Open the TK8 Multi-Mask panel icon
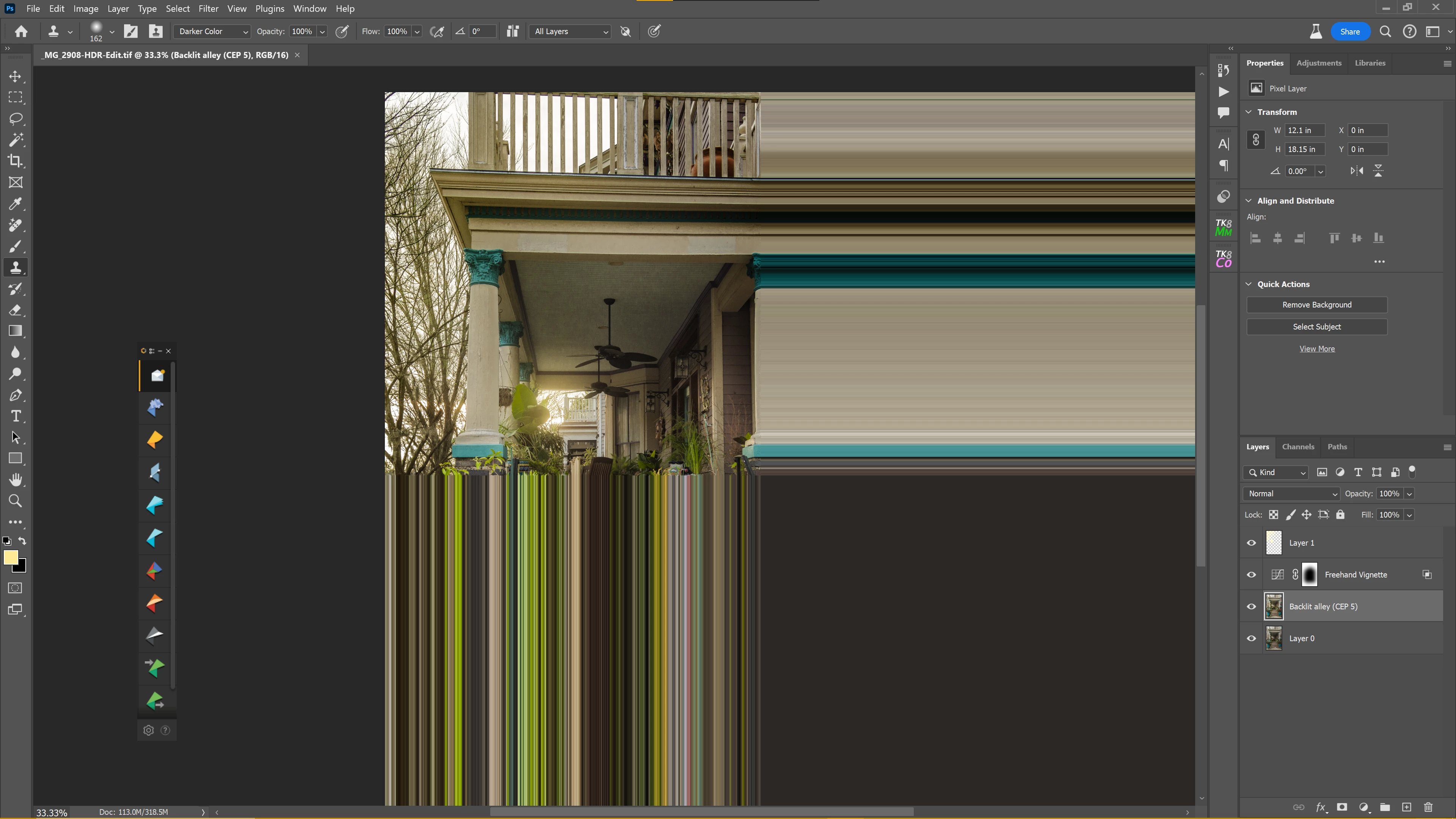Viewport: 1456px width, 819px height. click(1223, 228)
